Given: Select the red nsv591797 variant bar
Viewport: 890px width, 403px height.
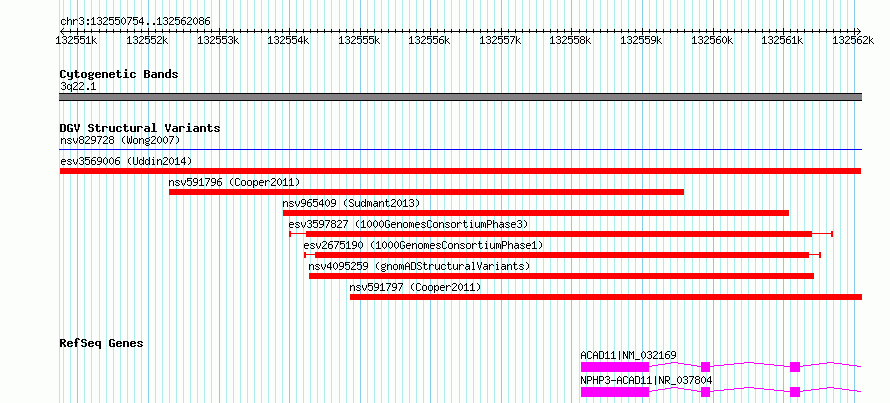Looking at the screenshot, I should coord(606,297).
